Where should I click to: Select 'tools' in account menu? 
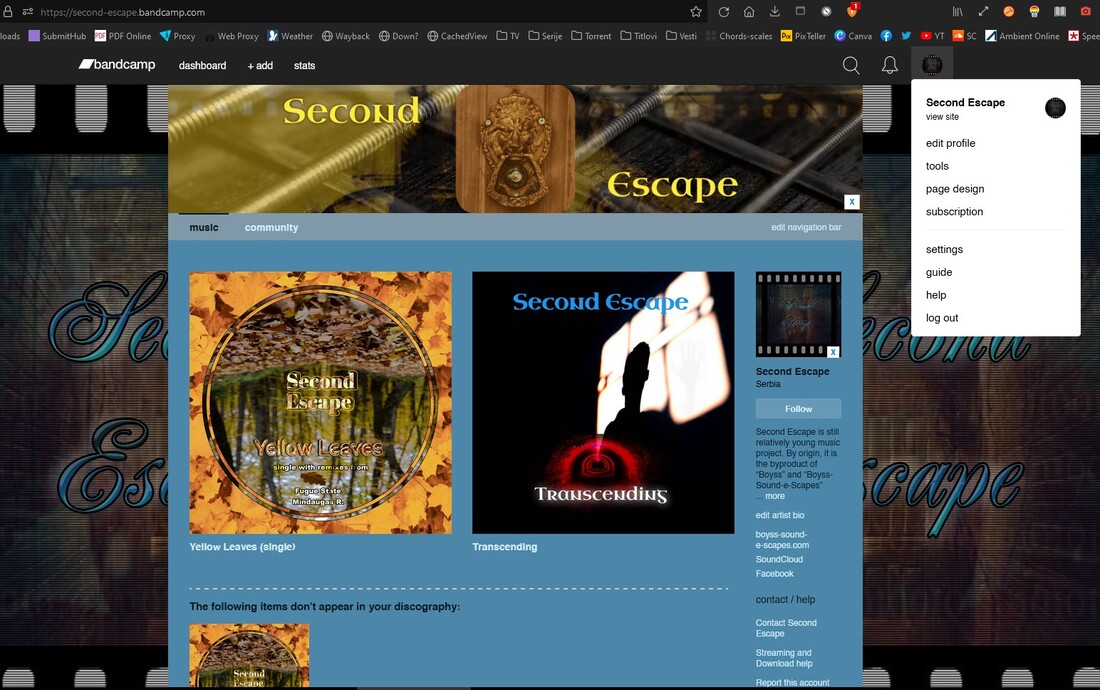[x=937, y=166]
